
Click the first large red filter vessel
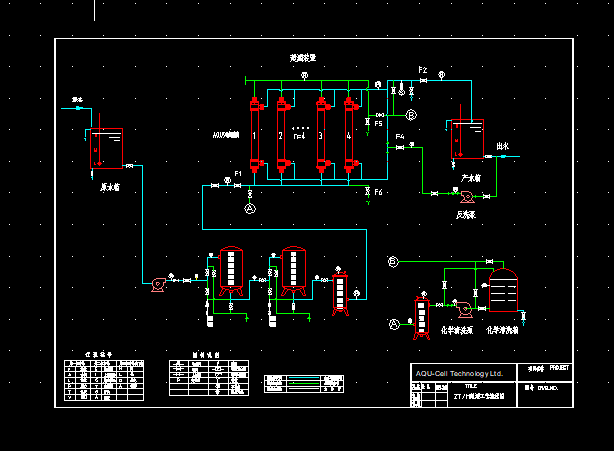click(231, 271)
